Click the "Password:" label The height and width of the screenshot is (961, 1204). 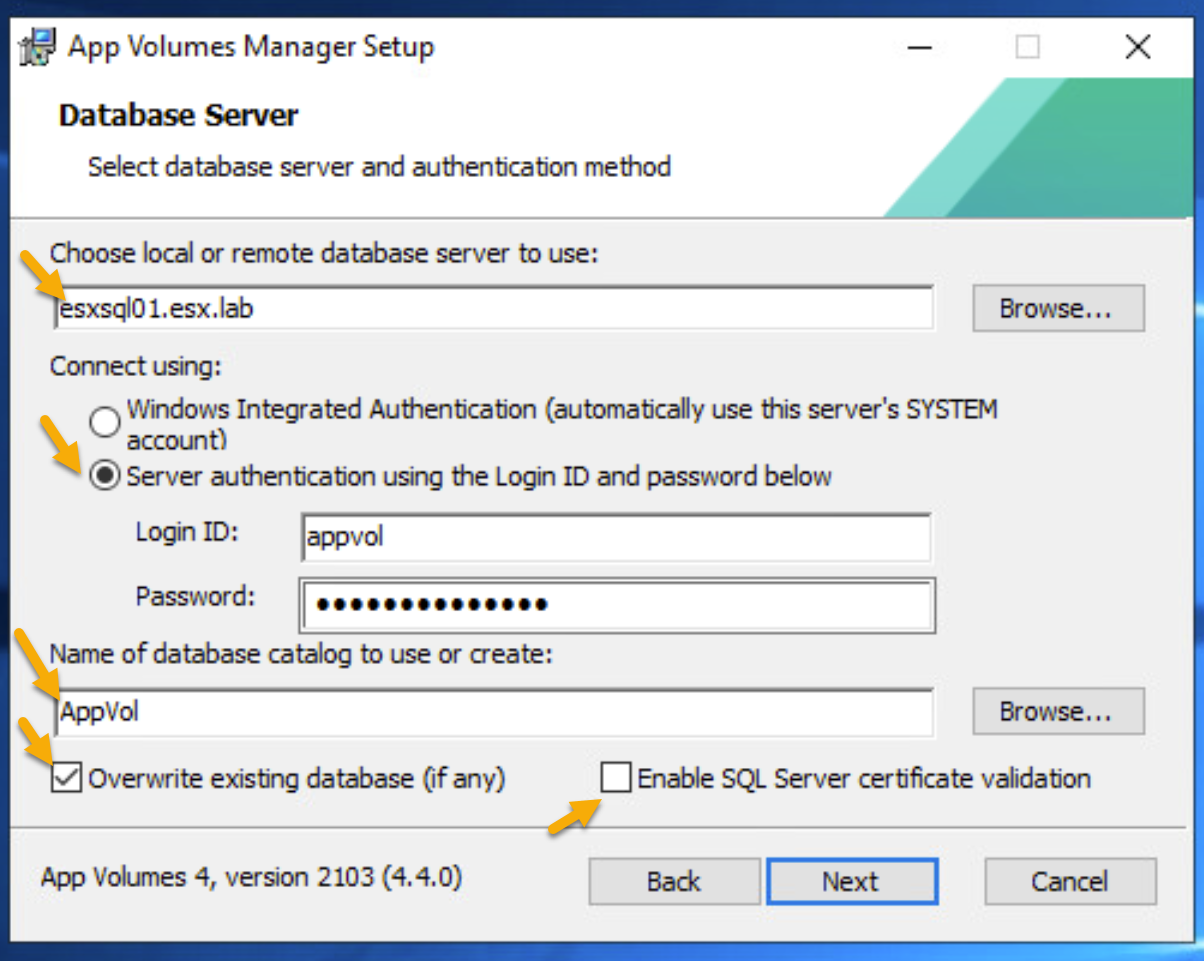[x=196, y=597]
